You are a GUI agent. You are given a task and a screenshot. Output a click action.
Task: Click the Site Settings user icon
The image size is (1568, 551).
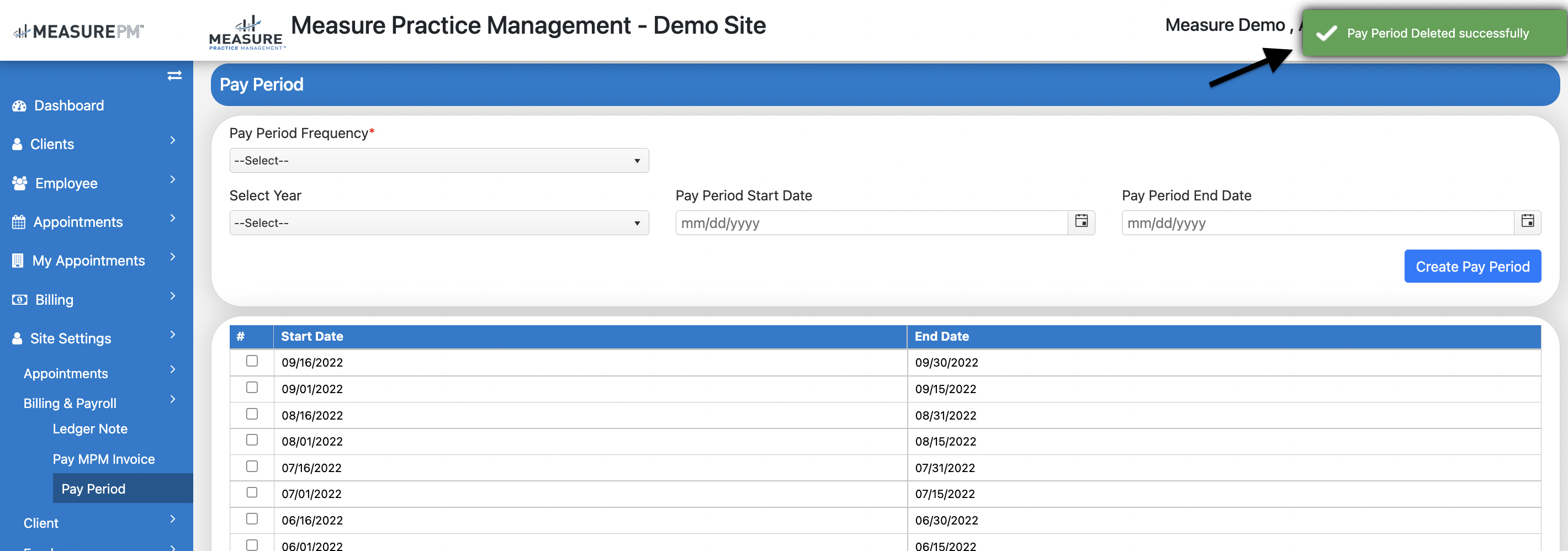pos(18,338)
